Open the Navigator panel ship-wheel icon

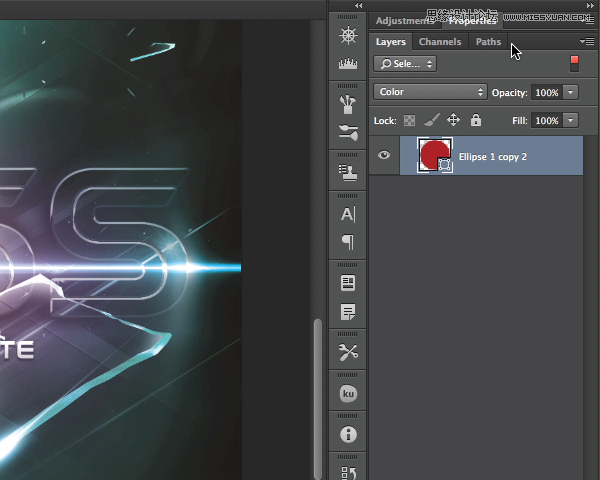point(348,36)
